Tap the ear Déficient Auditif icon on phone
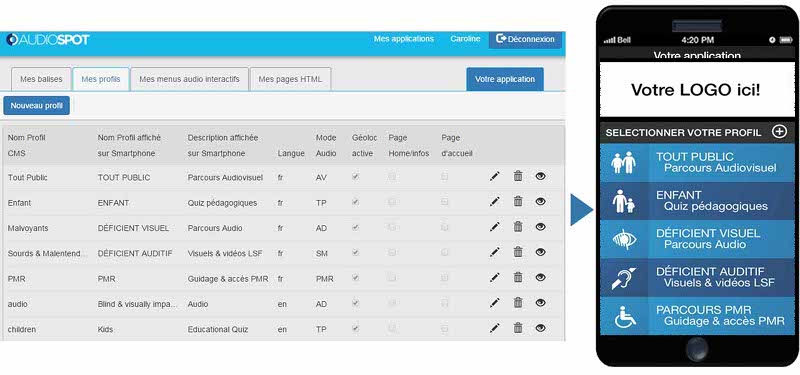Screen dimensions: 800x375 (624, 278)
